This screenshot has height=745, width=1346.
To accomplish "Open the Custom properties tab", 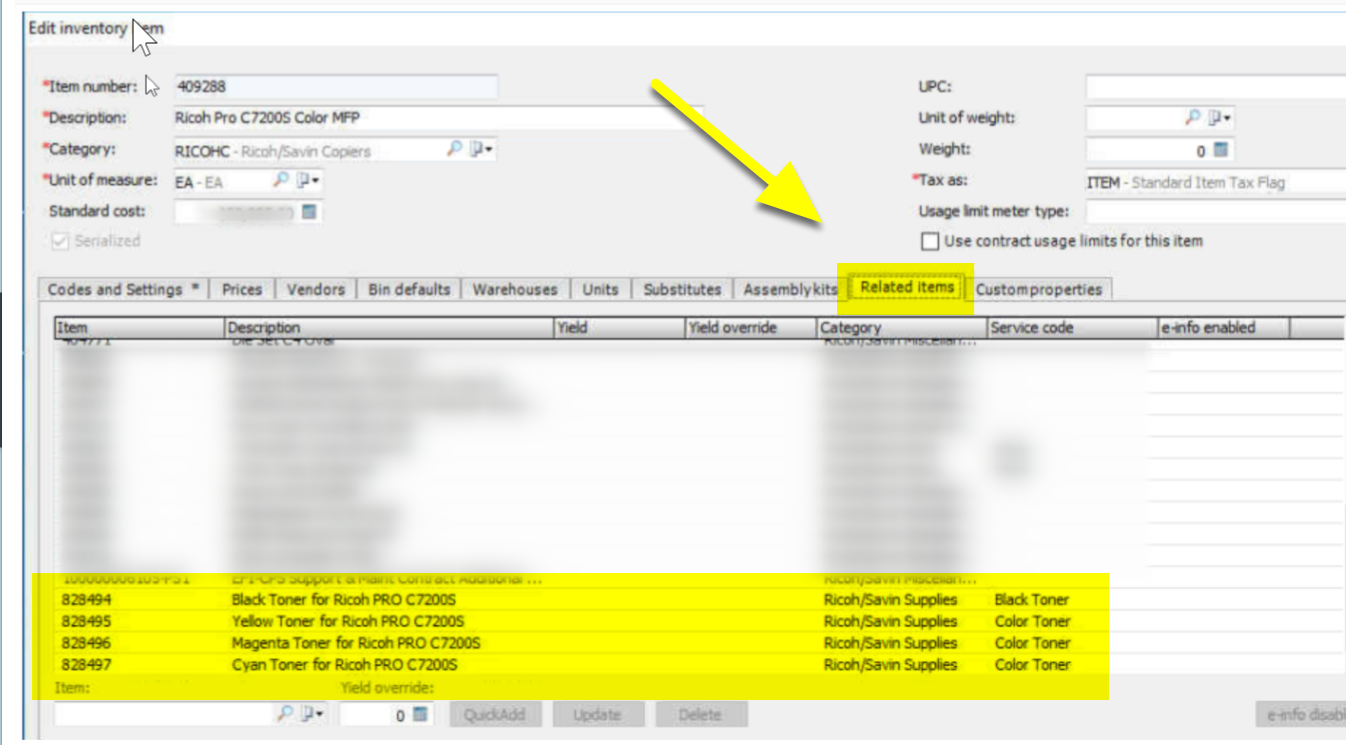I will (x=1039, y=289).
